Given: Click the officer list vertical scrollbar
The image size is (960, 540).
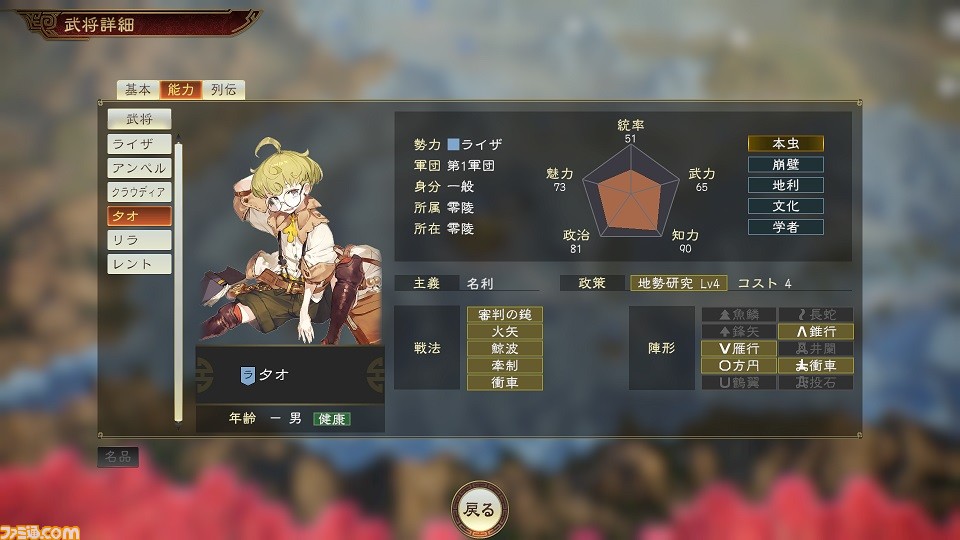Looking at the screenshot, I should [178, 282].
